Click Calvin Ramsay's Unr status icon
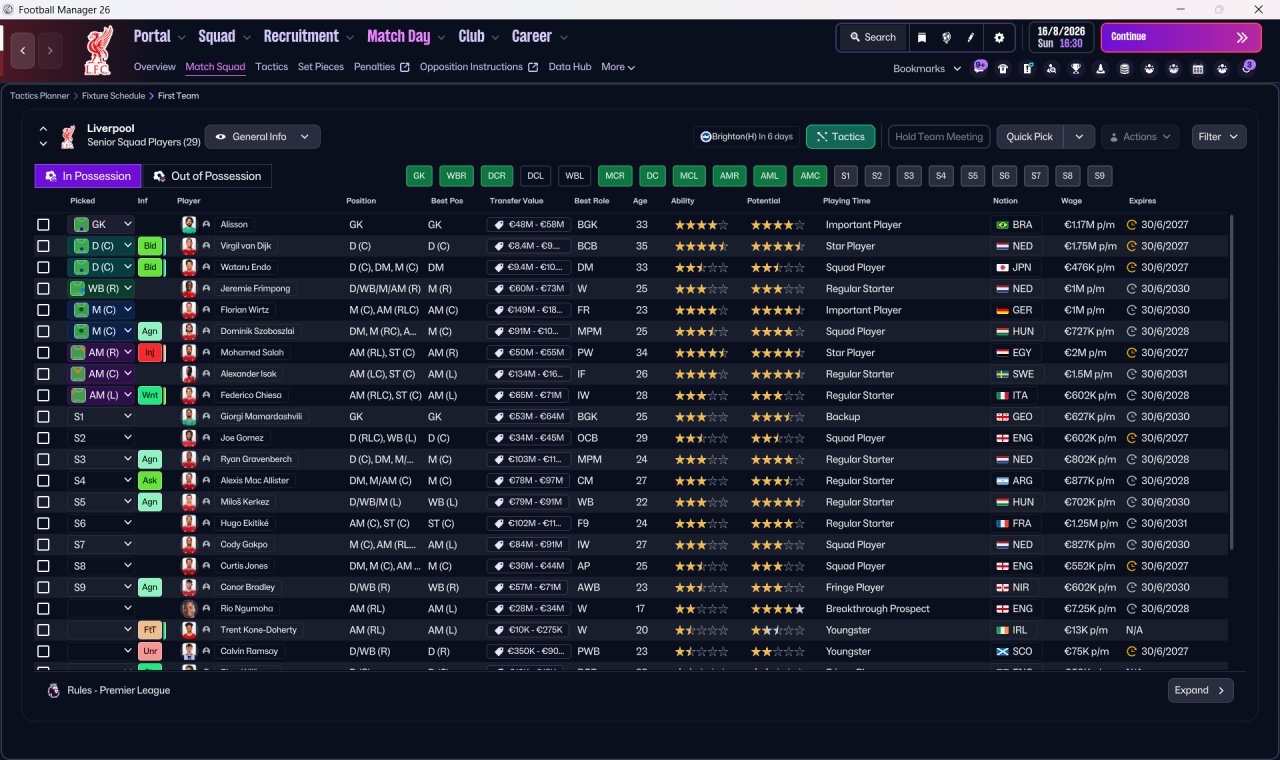 point(150,651)
